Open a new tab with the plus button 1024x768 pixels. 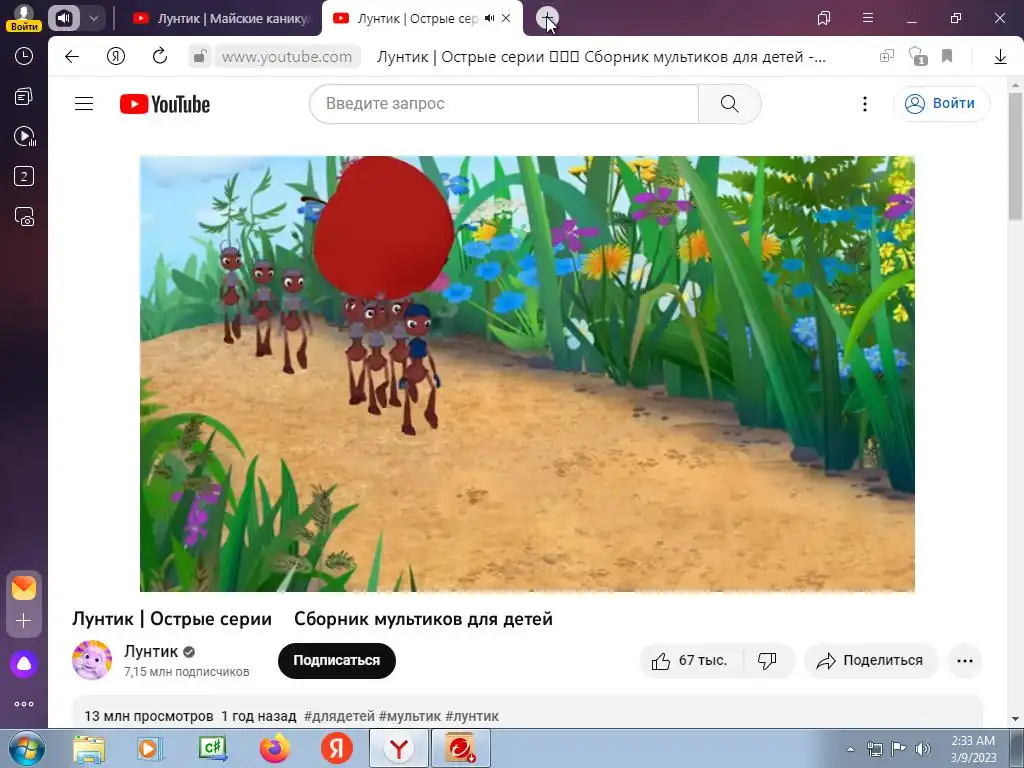pyautogui.click(x=547, y=18)
